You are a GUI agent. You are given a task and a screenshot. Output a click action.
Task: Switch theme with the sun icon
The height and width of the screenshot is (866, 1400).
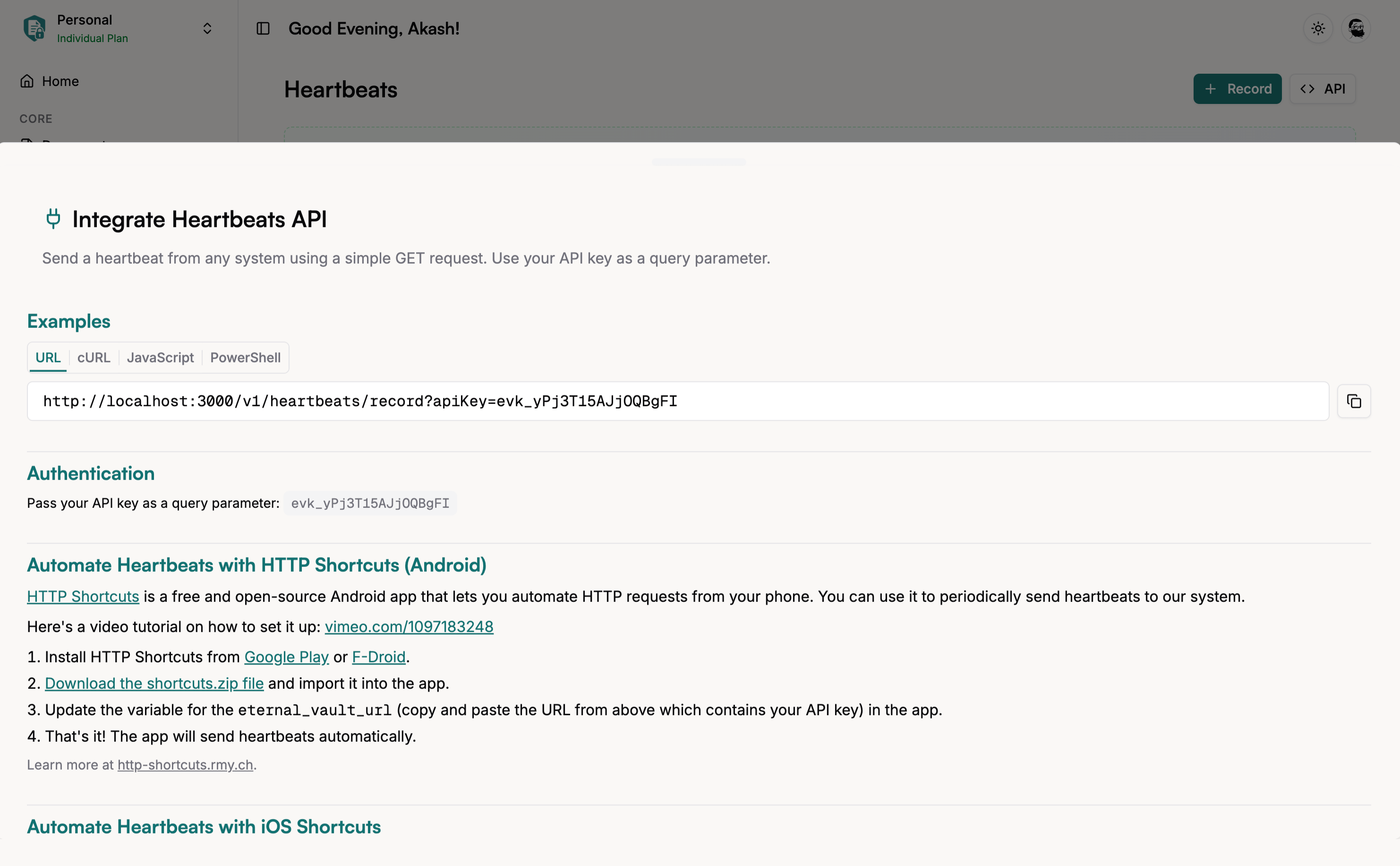coord(1317,29)
